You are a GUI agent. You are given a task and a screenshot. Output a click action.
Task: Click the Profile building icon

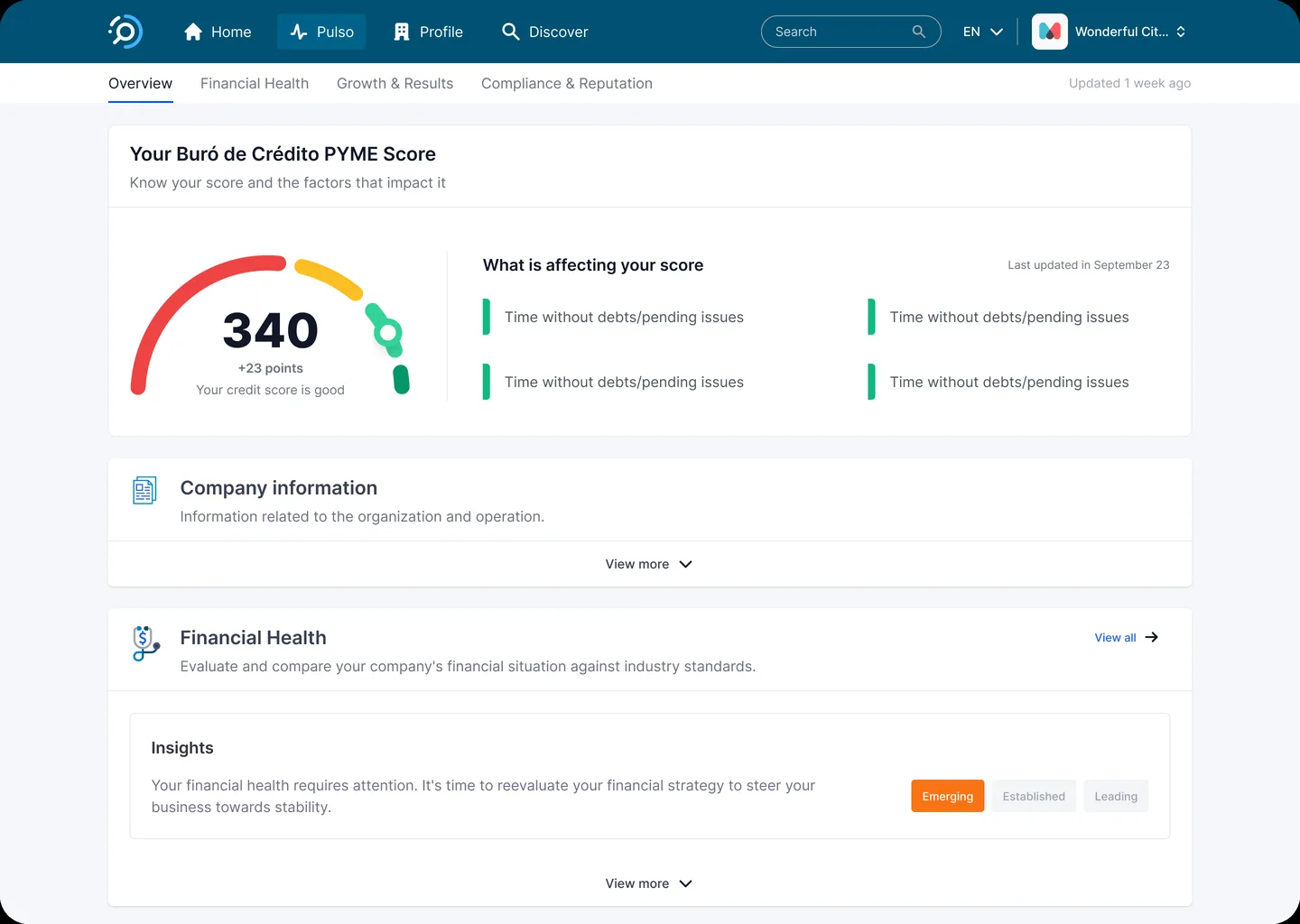[x=402, y=32]
